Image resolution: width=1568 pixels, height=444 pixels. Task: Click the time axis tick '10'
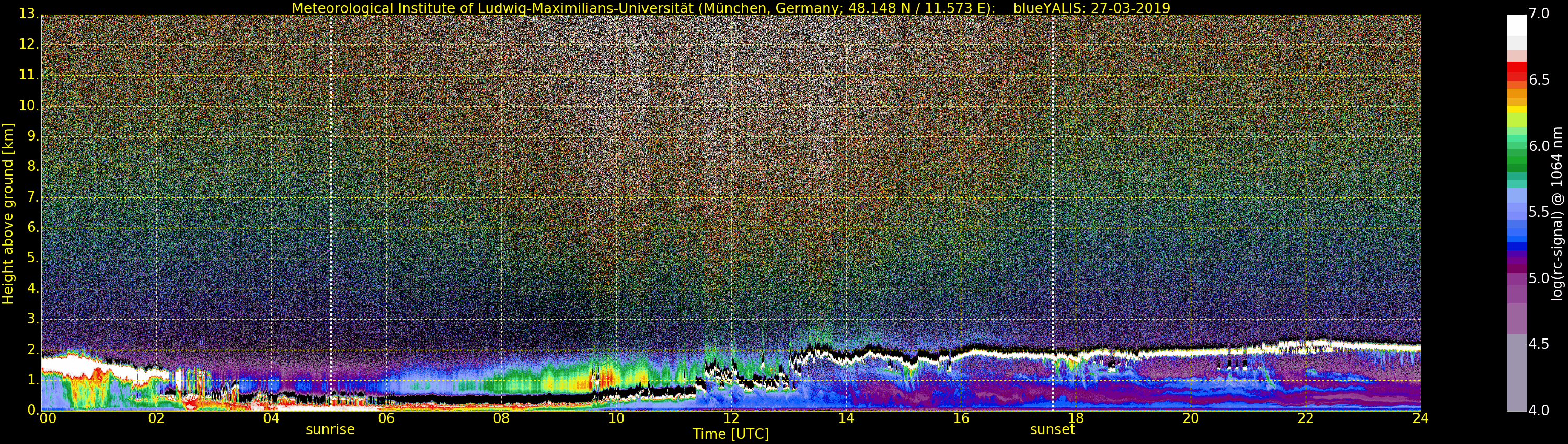616,418
